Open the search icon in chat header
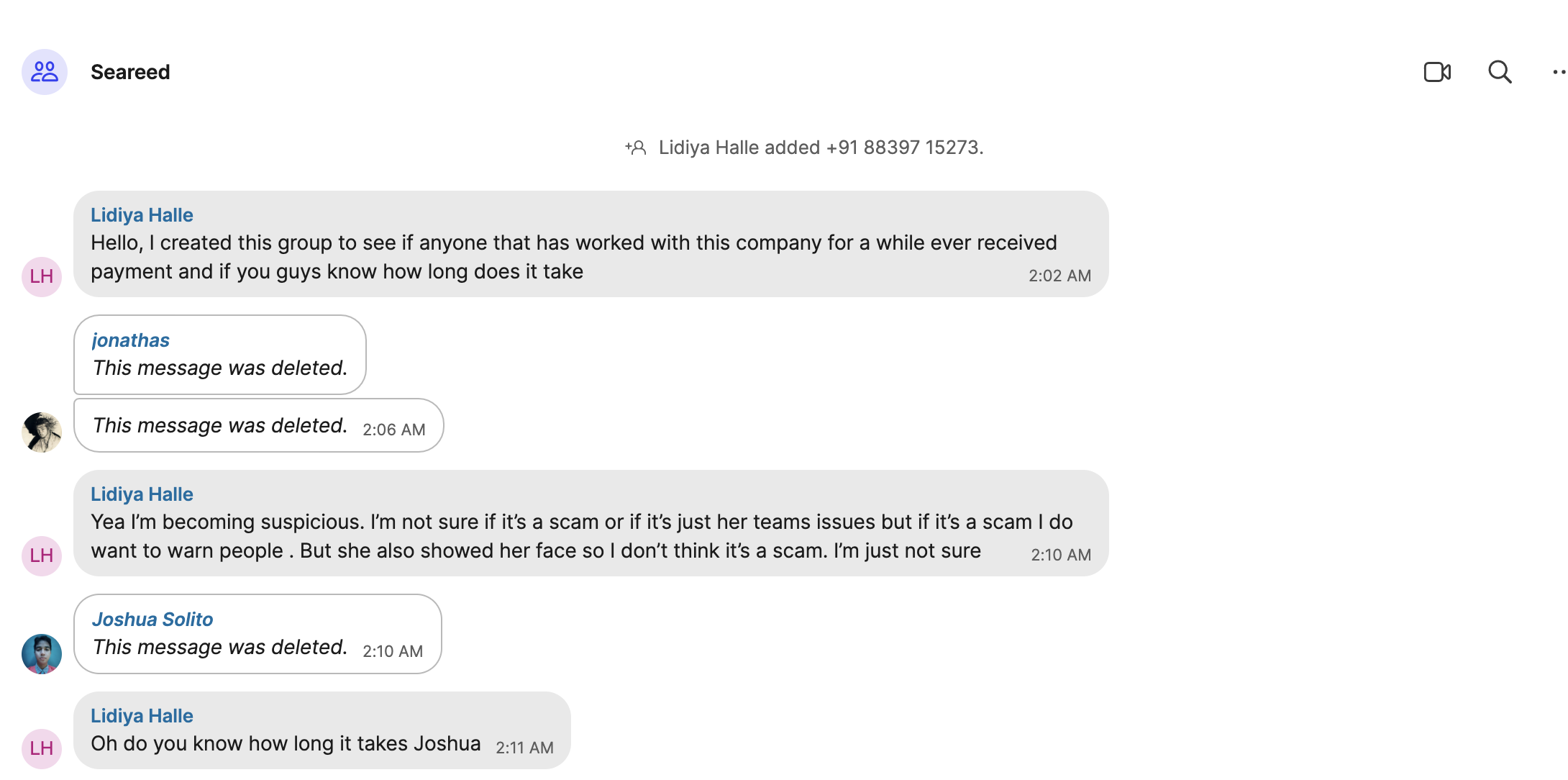The height and width of the screenshot is (780, 1568). [1500, 72]
